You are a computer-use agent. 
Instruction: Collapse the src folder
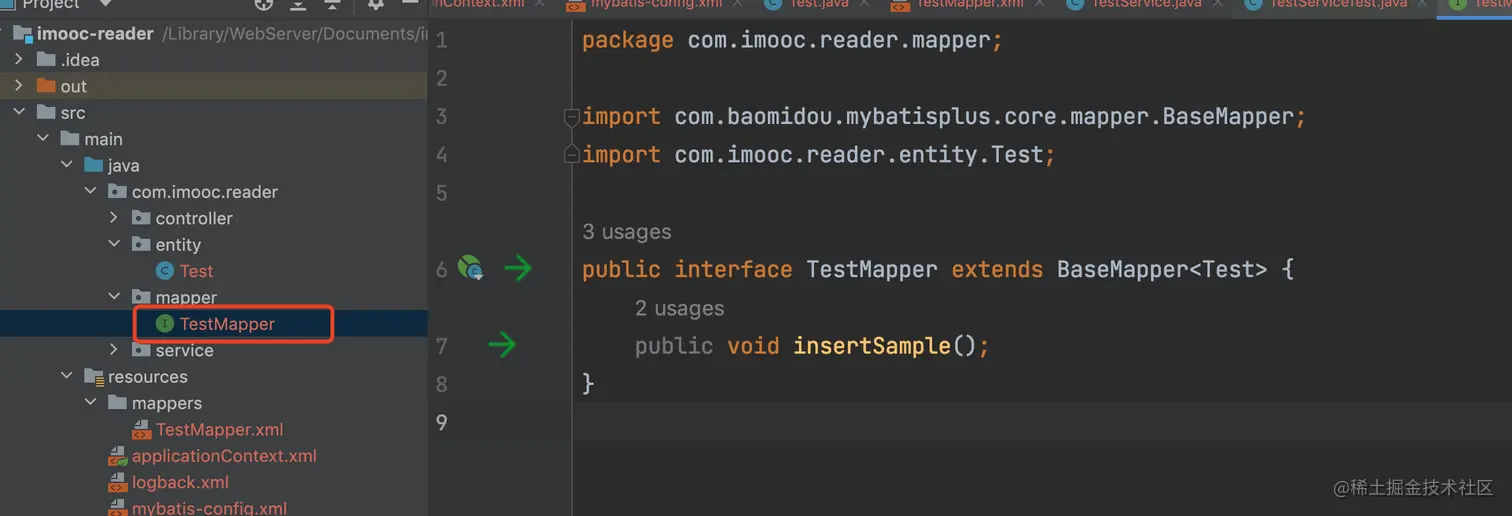tap(19, 112)
